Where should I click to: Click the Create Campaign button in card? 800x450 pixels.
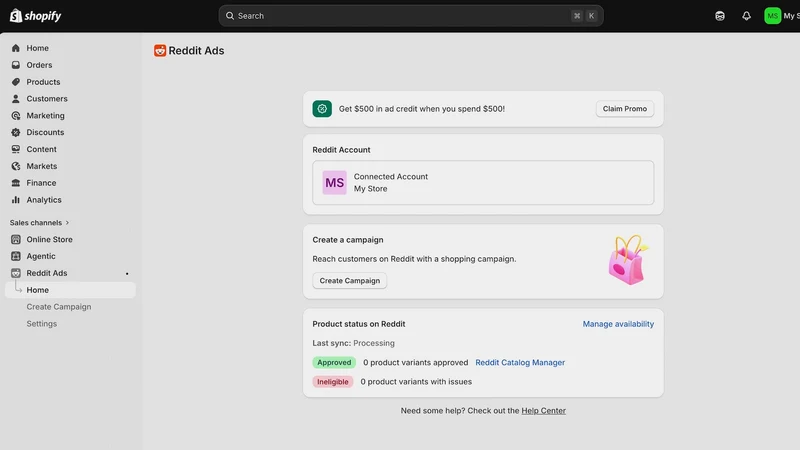(349, 281)
